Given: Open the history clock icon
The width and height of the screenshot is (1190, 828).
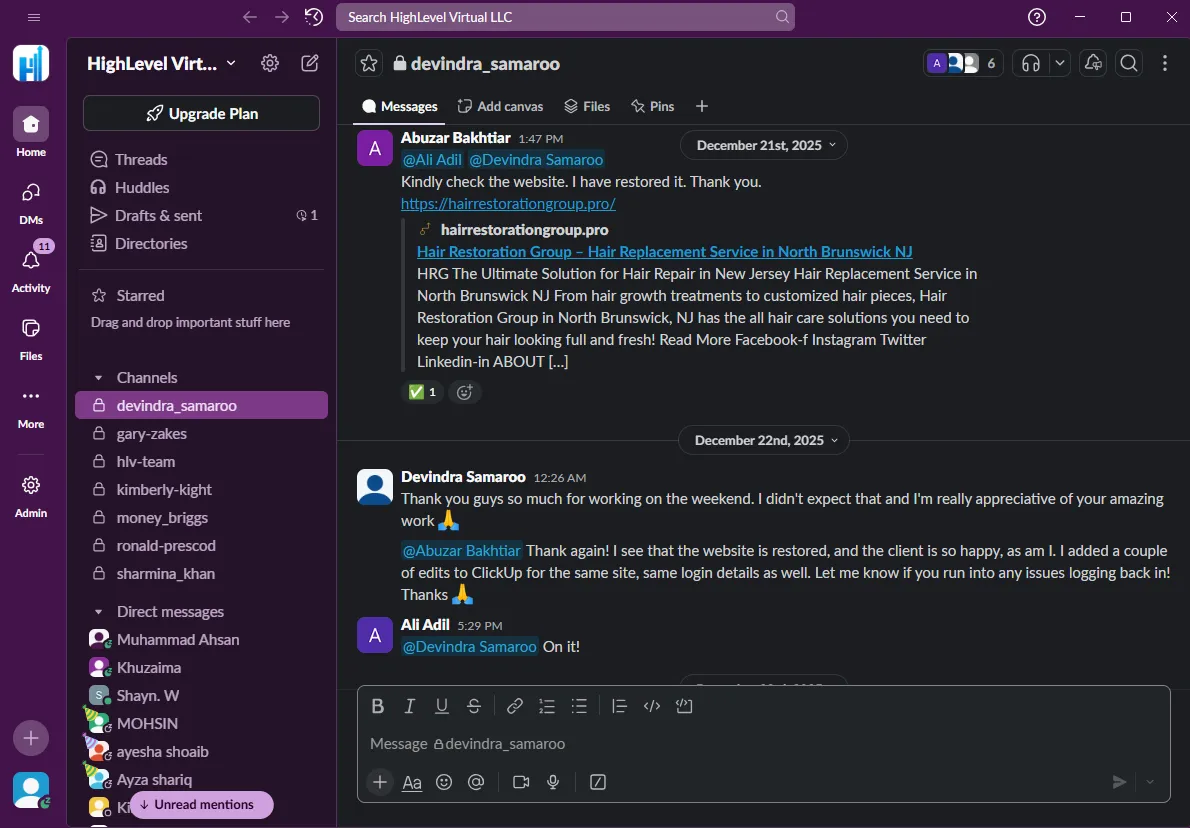Looking at the screenshot, I should coord(313,17).
